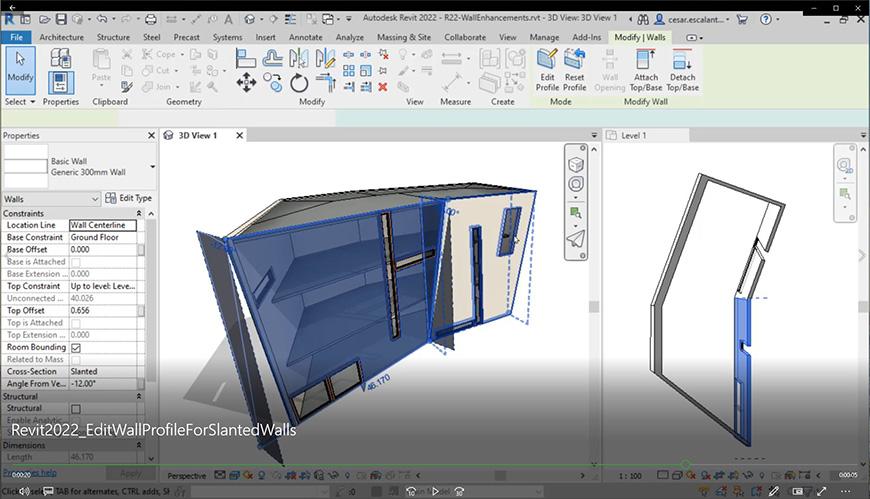Click the Top Offset value field 0.656
The height and width of the screenshot is (499, 870).
tap(103, 311)
